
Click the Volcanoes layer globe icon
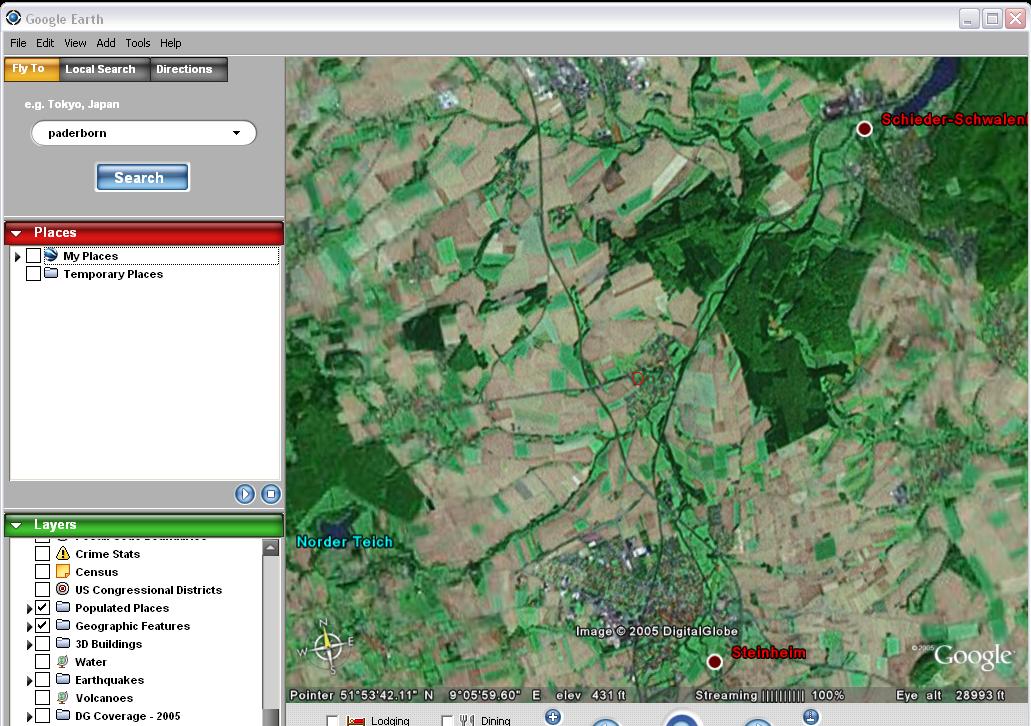coord(63,697)
